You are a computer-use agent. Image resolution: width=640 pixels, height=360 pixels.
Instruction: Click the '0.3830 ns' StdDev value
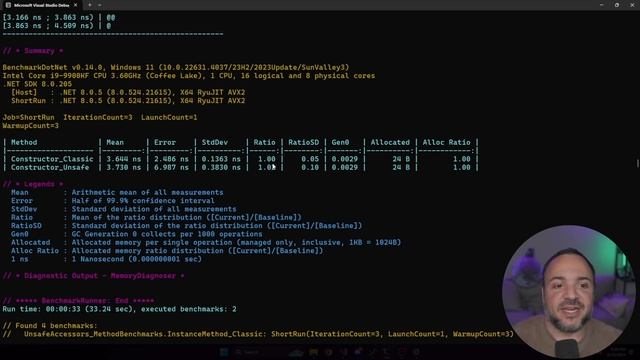(221, 167)
